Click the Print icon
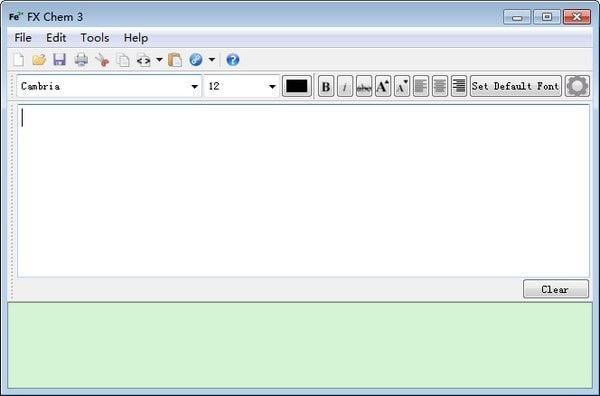The width and height of the screenshot is (600, 396). pyautogui.click(x=81, y=60)
